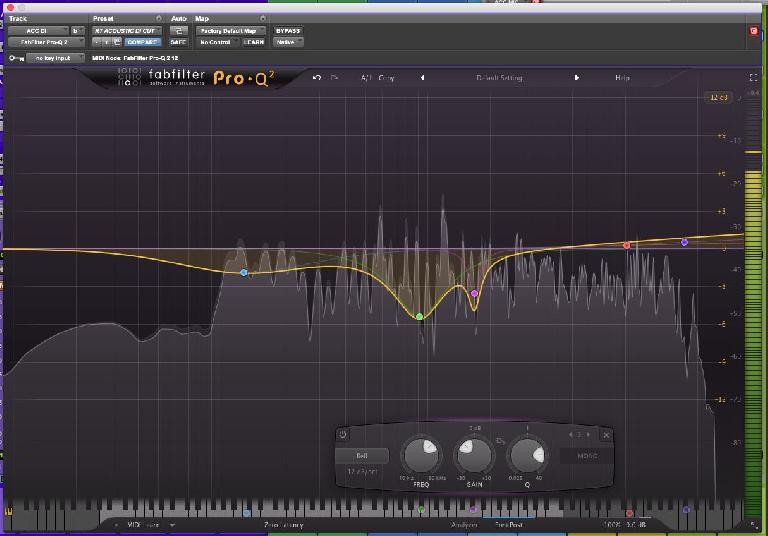Click the GAIN knob
The height and width of the screenshot is (536, 768).
[x=474, y=455]
